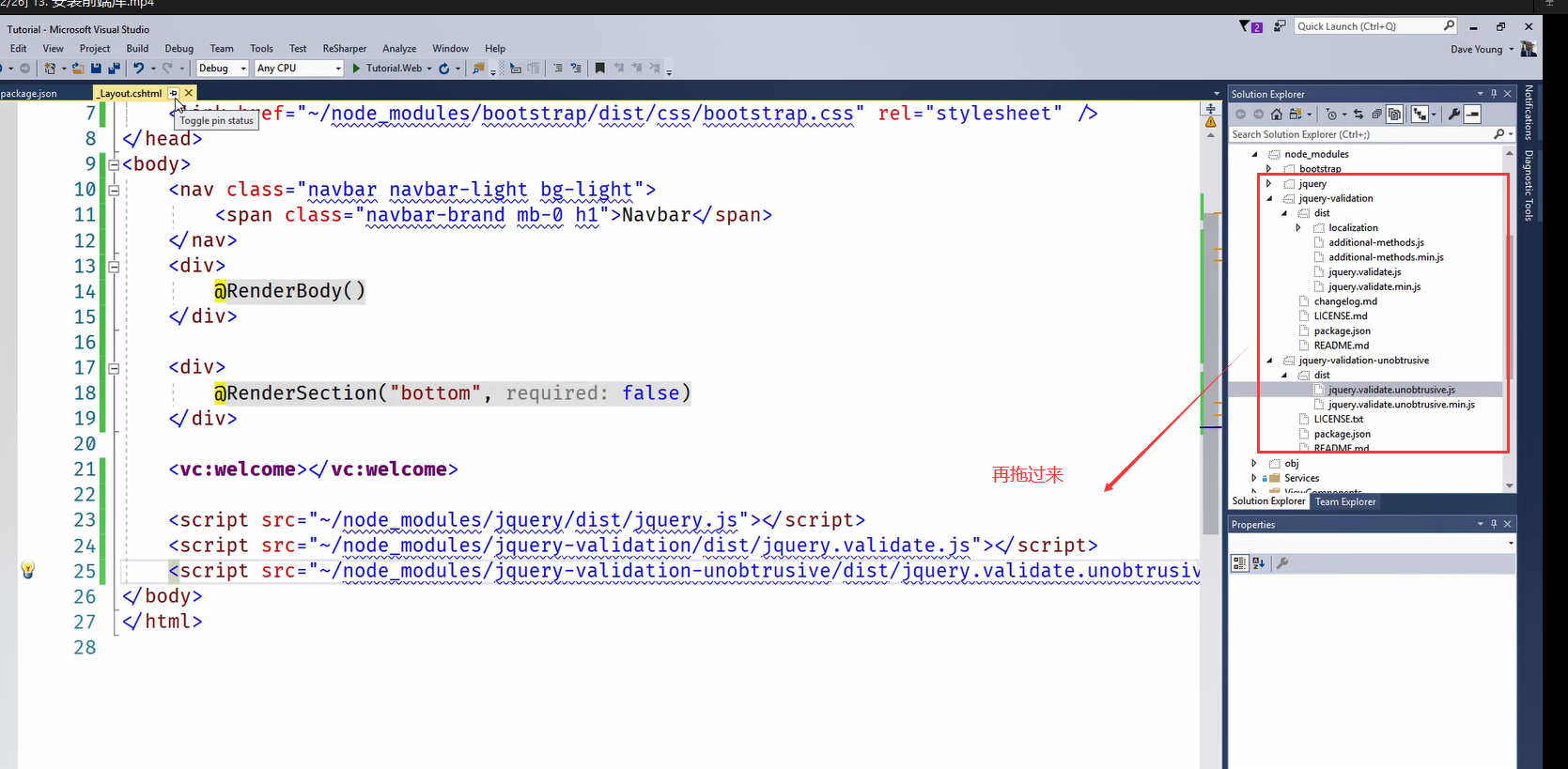Click the Save icon in the toolbar
This screenshot has height=769, width=1568.
click(x=96, y=68)
